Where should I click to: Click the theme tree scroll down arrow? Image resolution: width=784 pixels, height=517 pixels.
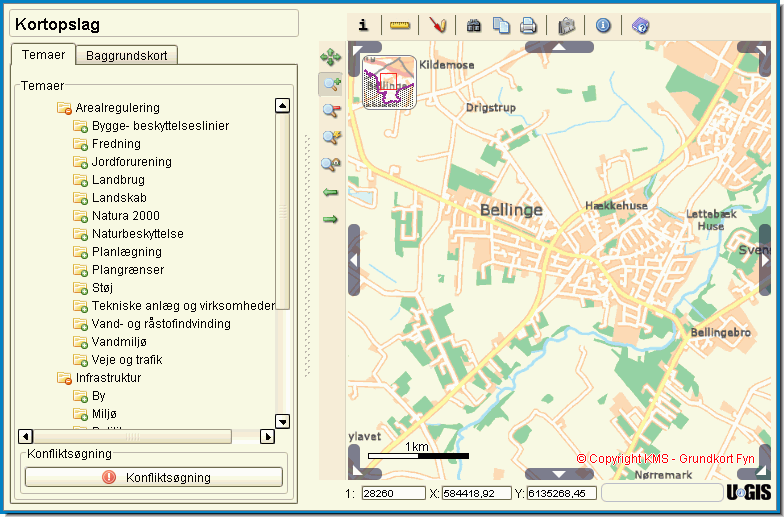[282, 422]
